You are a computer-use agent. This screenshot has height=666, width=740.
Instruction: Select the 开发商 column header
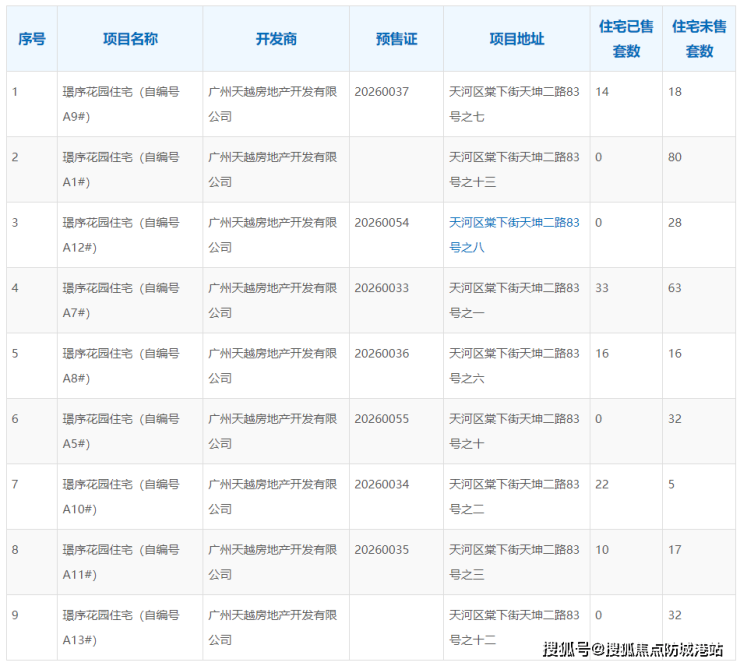coord(276,39)
